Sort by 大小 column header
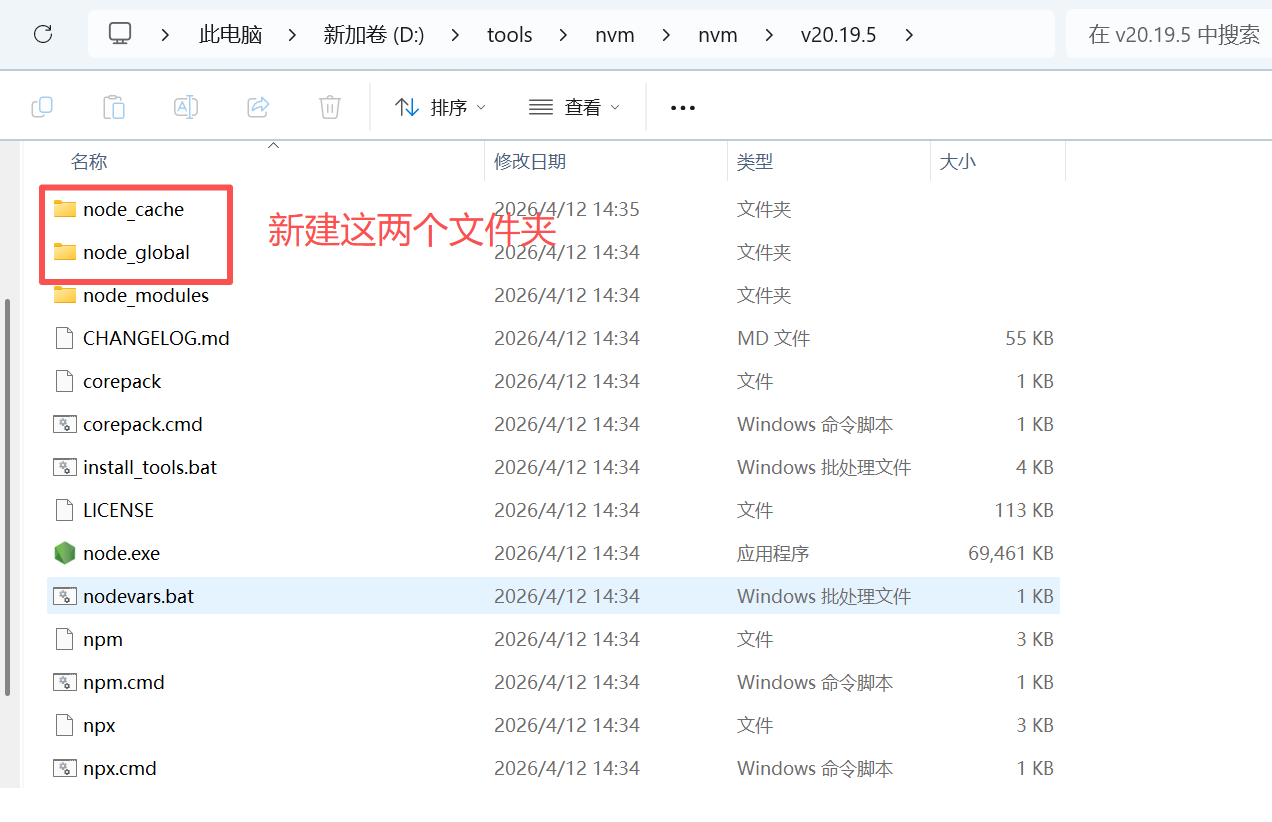 coord(958,161)
